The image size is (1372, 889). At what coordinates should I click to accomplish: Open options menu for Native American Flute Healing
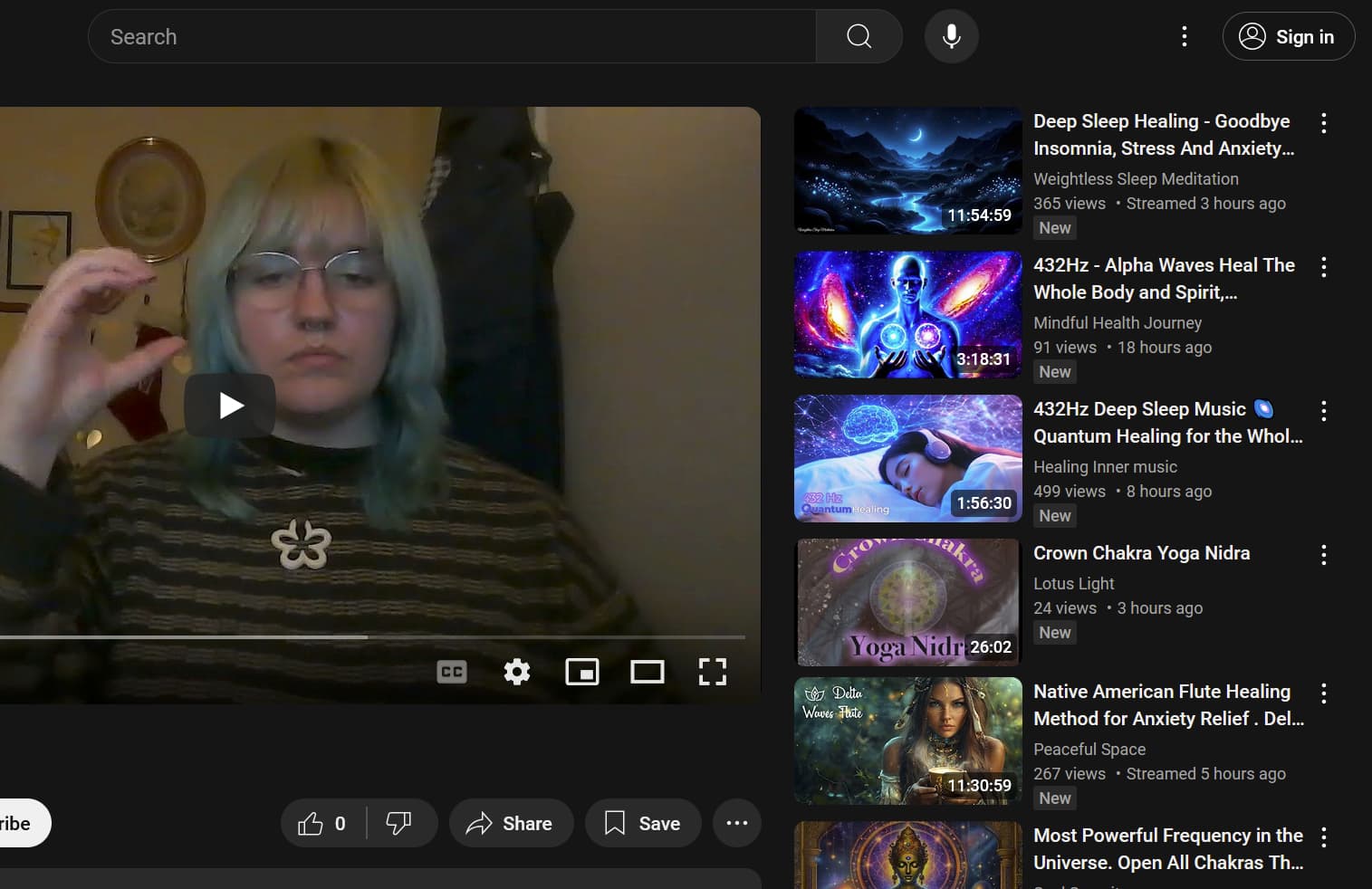point(1324,693)
